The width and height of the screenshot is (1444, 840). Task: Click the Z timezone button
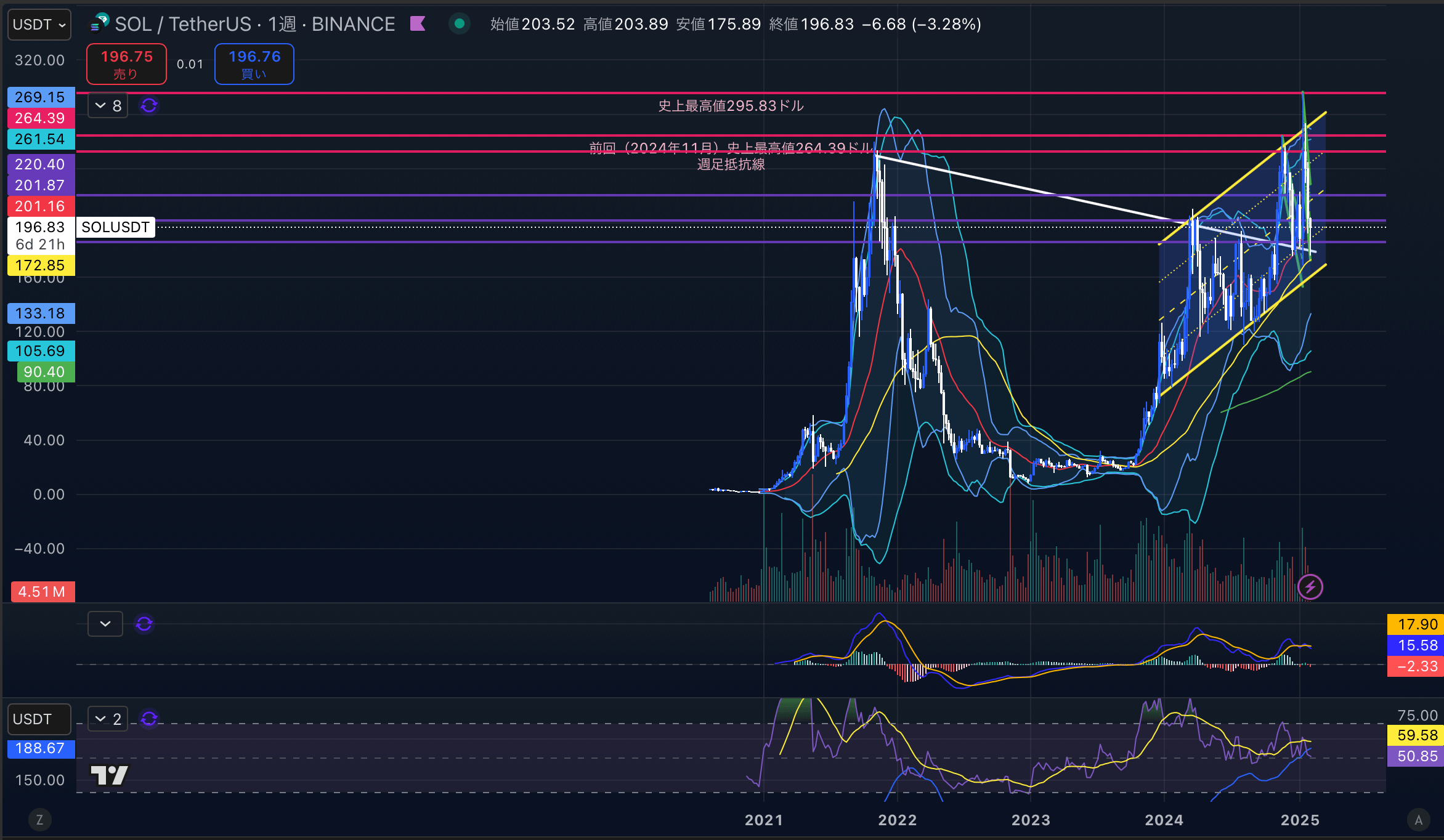pyautogui.click(x=39, y=820)
